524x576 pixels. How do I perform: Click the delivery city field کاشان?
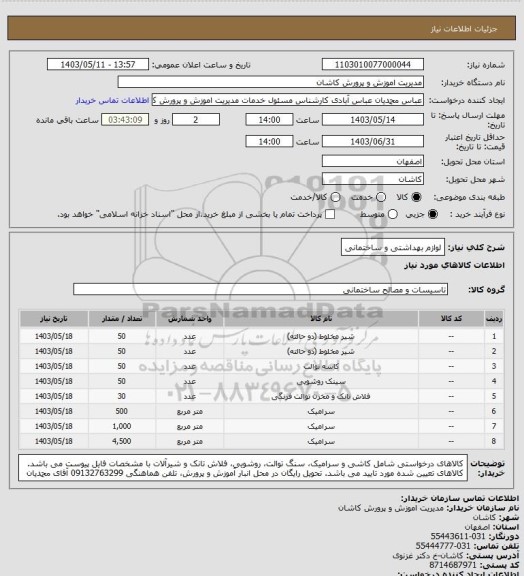tap(373, 179)
